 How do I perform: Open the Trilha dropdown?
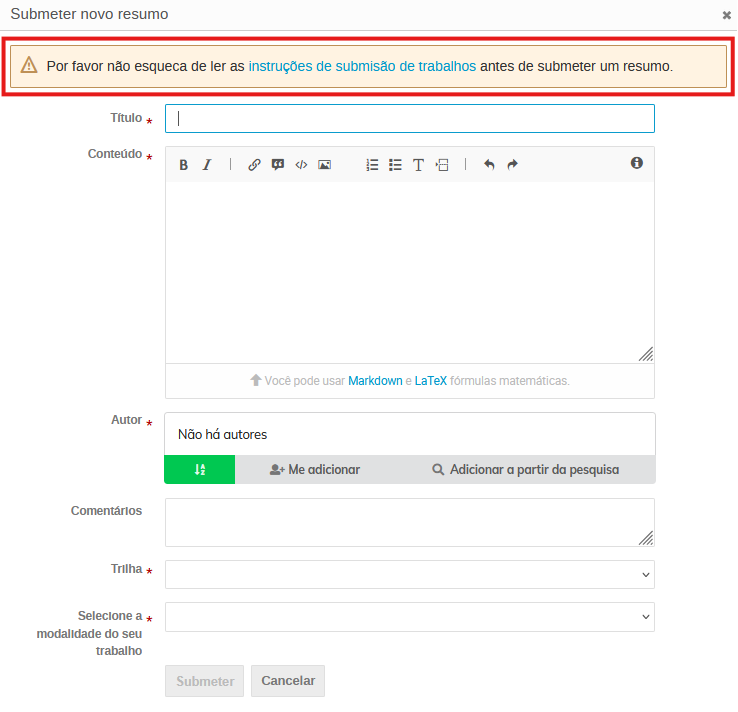409,575
